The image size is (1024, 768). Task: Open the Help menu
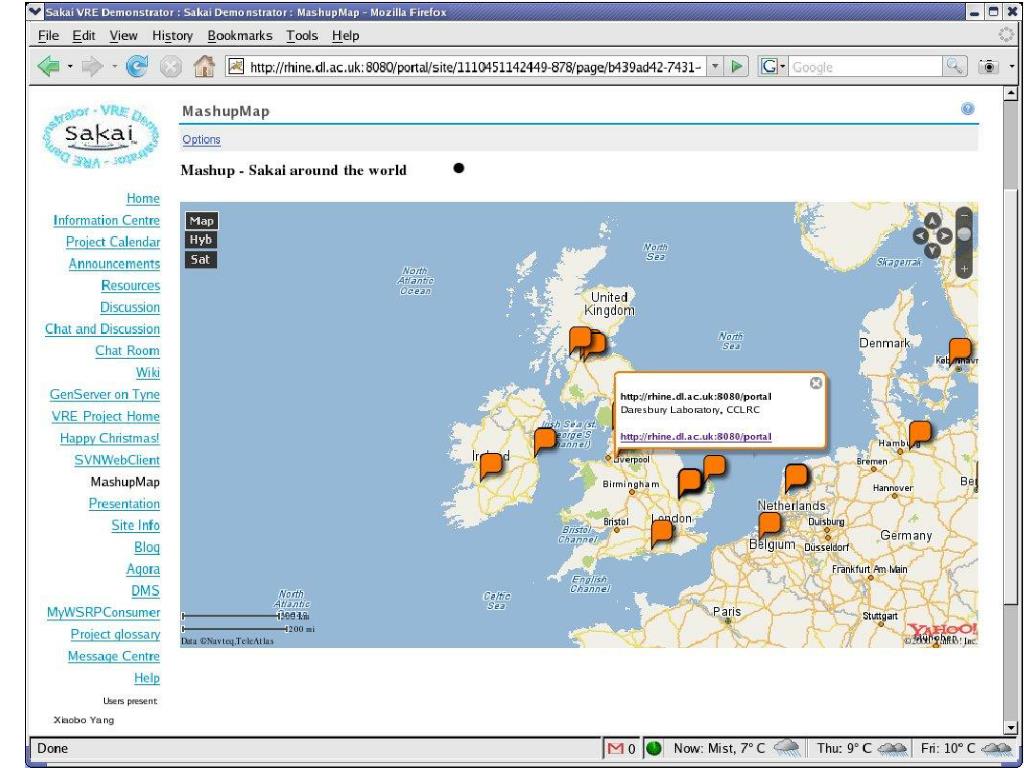coord(345,35)
